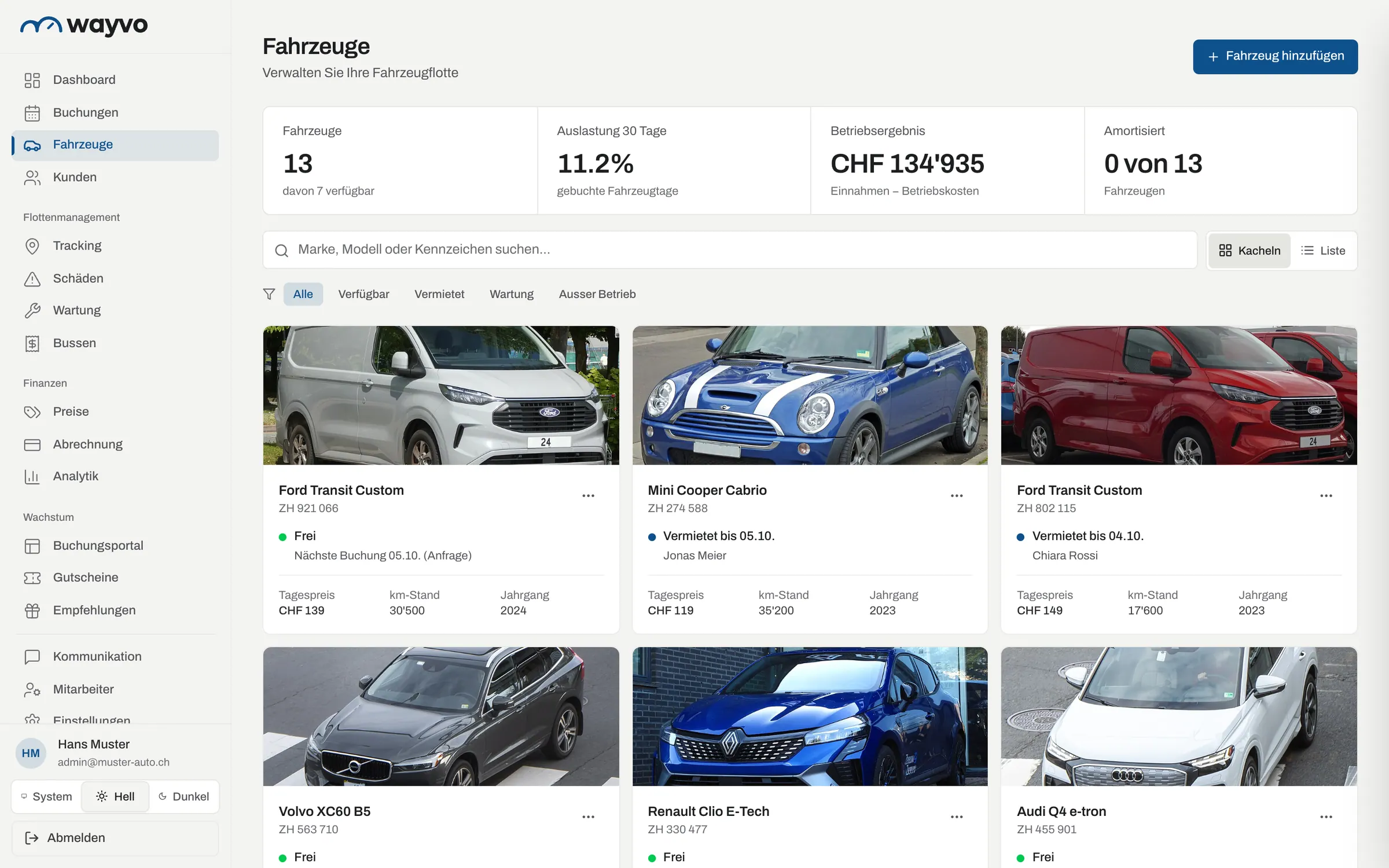
Task: Click Fahrzeug hinzufügen button
Action: click(x=1275, y=56)
